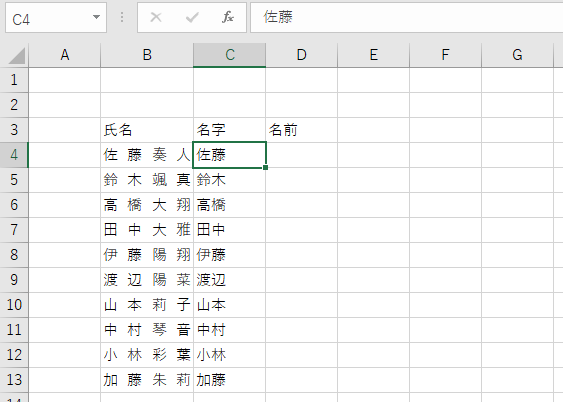Select cell containing 鈴 木 颯 真
The width and height of the screenshot is (563, 402).
(x=147, y=180)
